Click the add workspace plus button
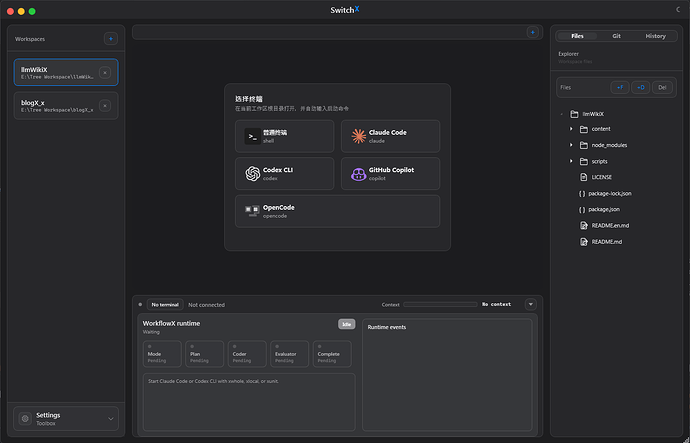This screenshot has width=690, height=443. point(111,39)
